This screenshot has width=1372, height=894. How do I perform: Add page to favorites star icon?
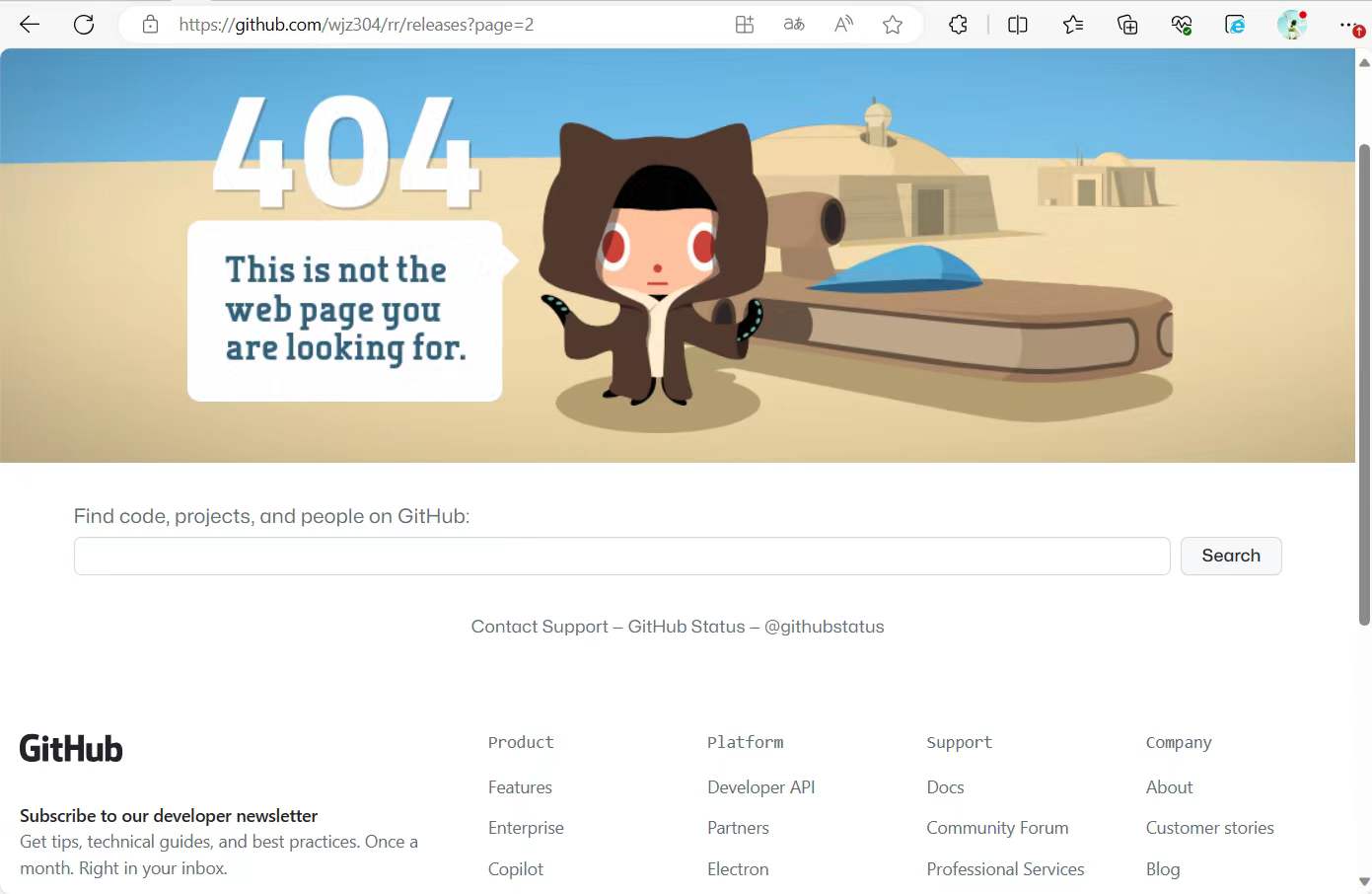pyautogui.click(x=893, y=25)
